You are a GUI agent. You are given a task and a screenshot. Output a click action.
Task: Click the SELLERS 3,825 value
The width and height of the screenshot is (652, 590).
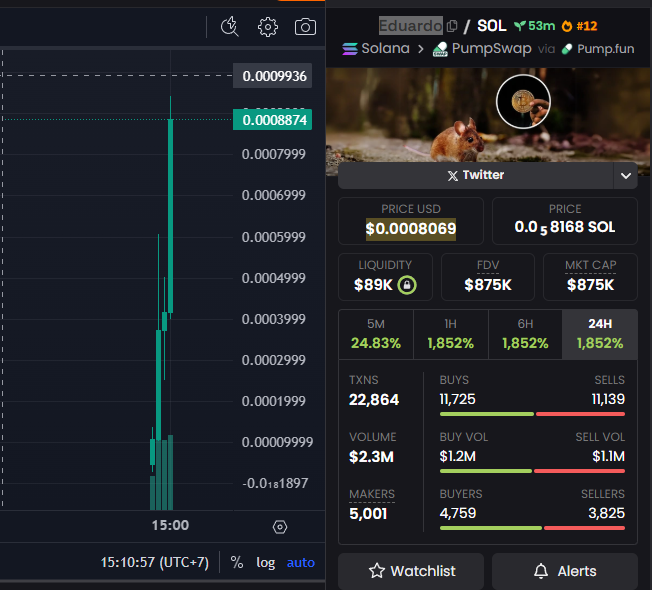[x=606, y=513]
